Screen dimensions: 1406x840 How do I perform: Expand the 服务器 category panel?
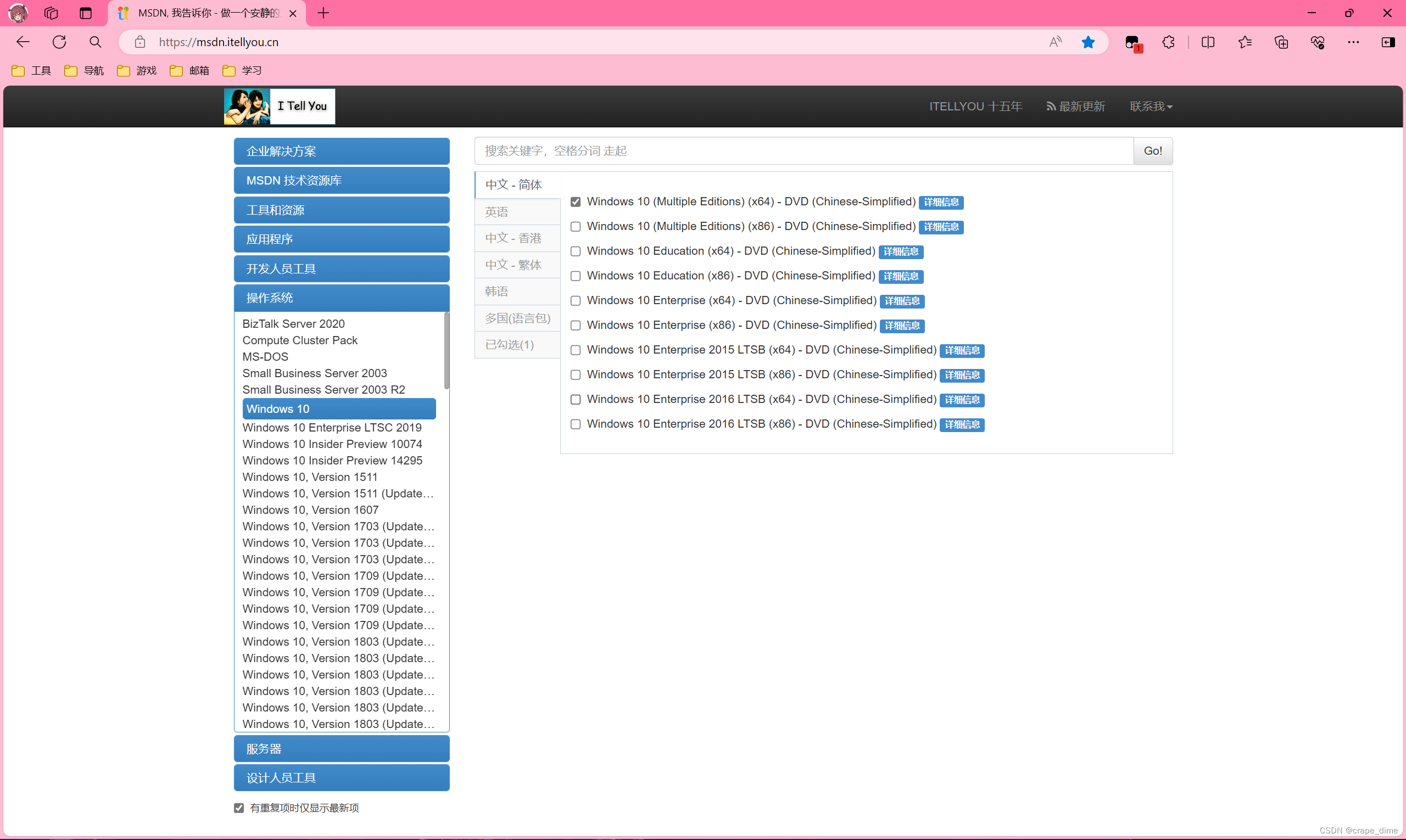pyautogui.click(x=342, y=748)
